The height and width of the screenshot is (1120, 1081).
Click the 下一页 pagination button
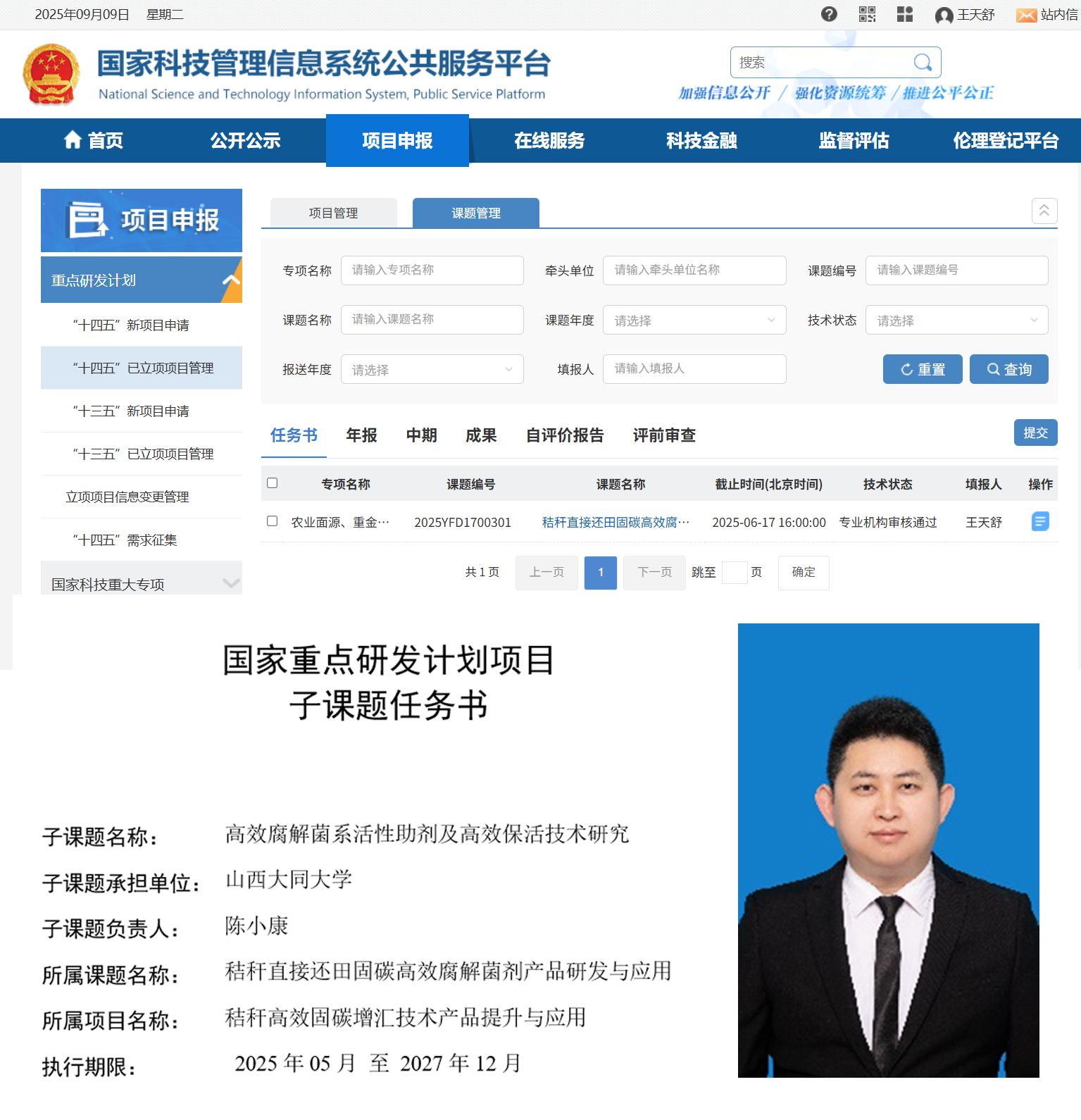coord(654,573)
